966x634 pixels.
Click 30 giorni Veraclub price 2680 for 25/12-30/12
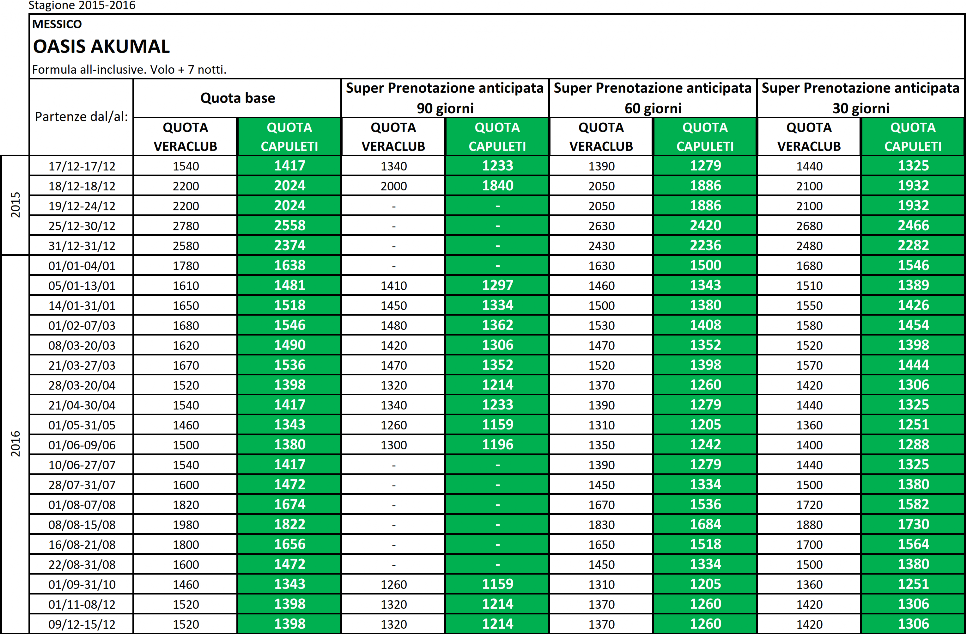(x=809, y=226)
